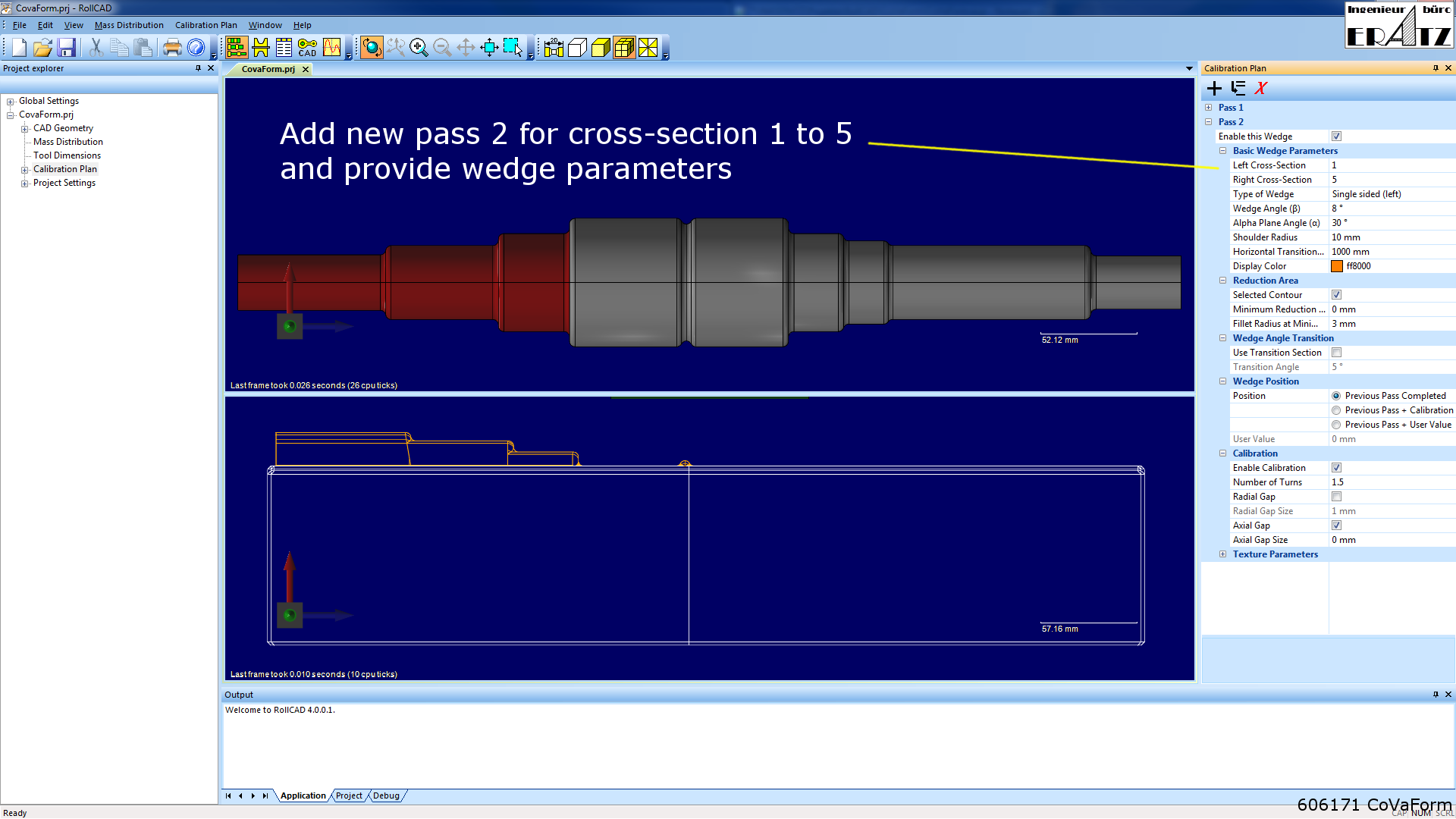Viewport: 1456px width, 819px height.
Task: Click the Print icon
Action: pyautogui.click(x=172, y=48)
